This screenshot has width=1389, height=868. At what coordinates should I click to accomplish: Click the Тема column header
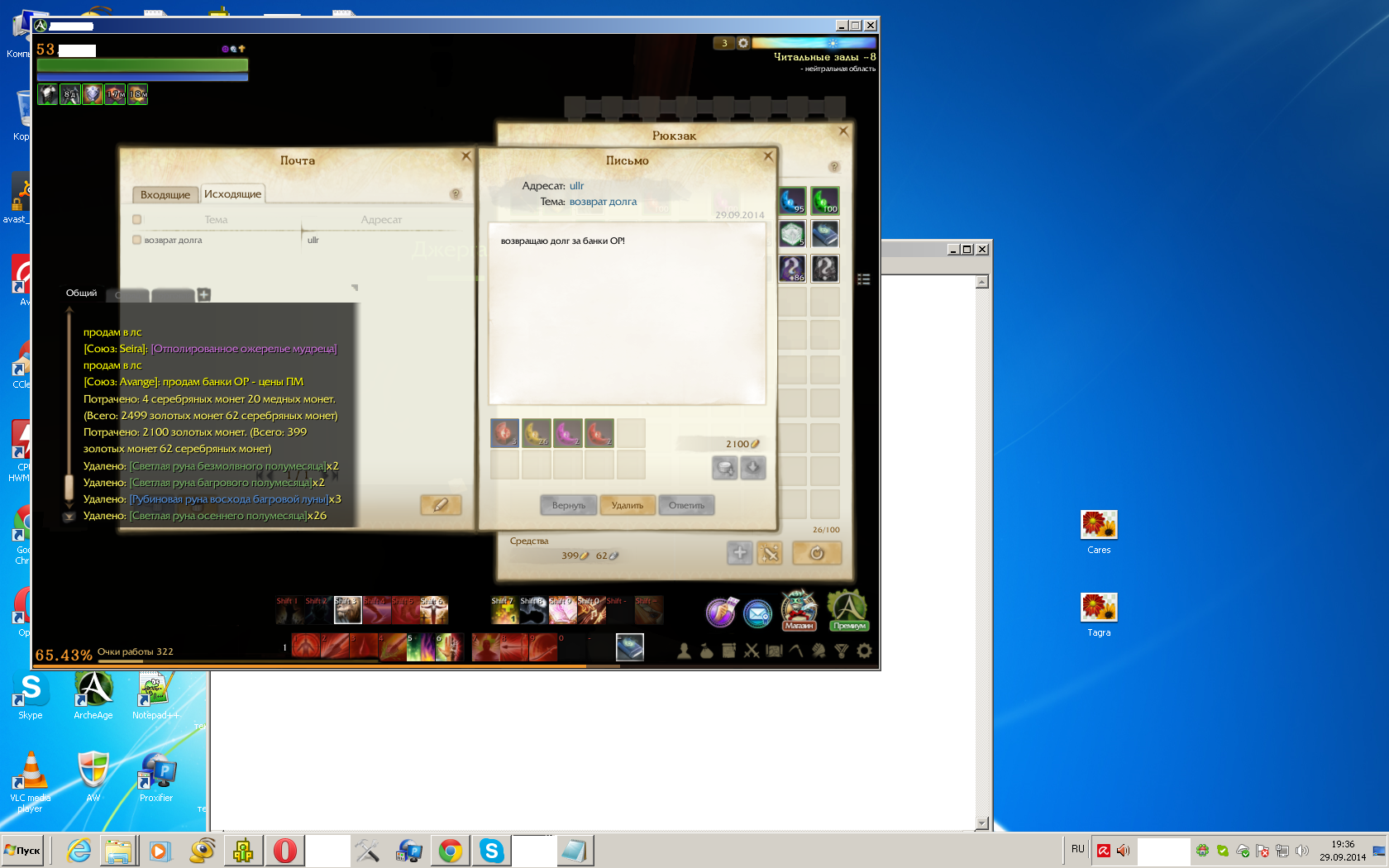[216, 219]
